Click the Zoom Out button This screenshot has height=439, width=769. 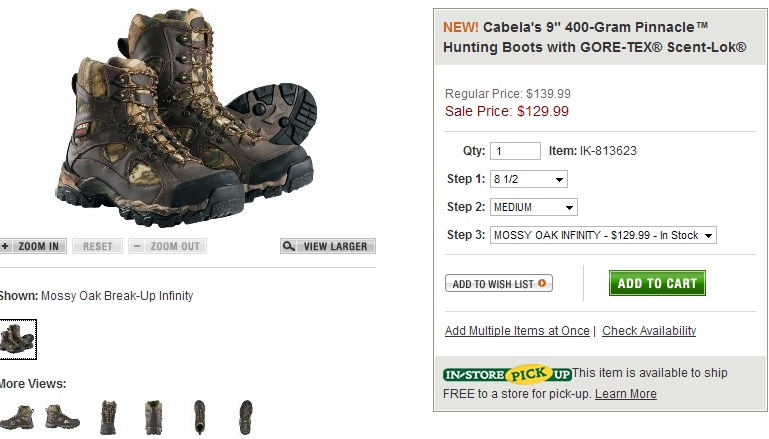click(x=167, y=246)
